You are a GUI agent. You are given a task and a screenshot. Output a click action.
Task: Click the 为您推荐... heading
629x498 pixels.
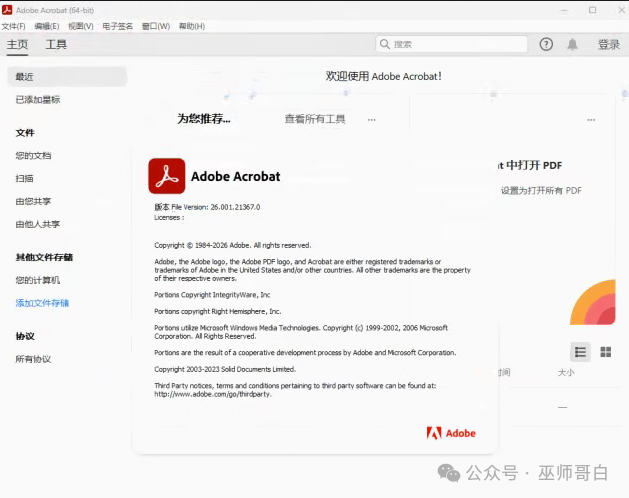[x=204, y=119]
